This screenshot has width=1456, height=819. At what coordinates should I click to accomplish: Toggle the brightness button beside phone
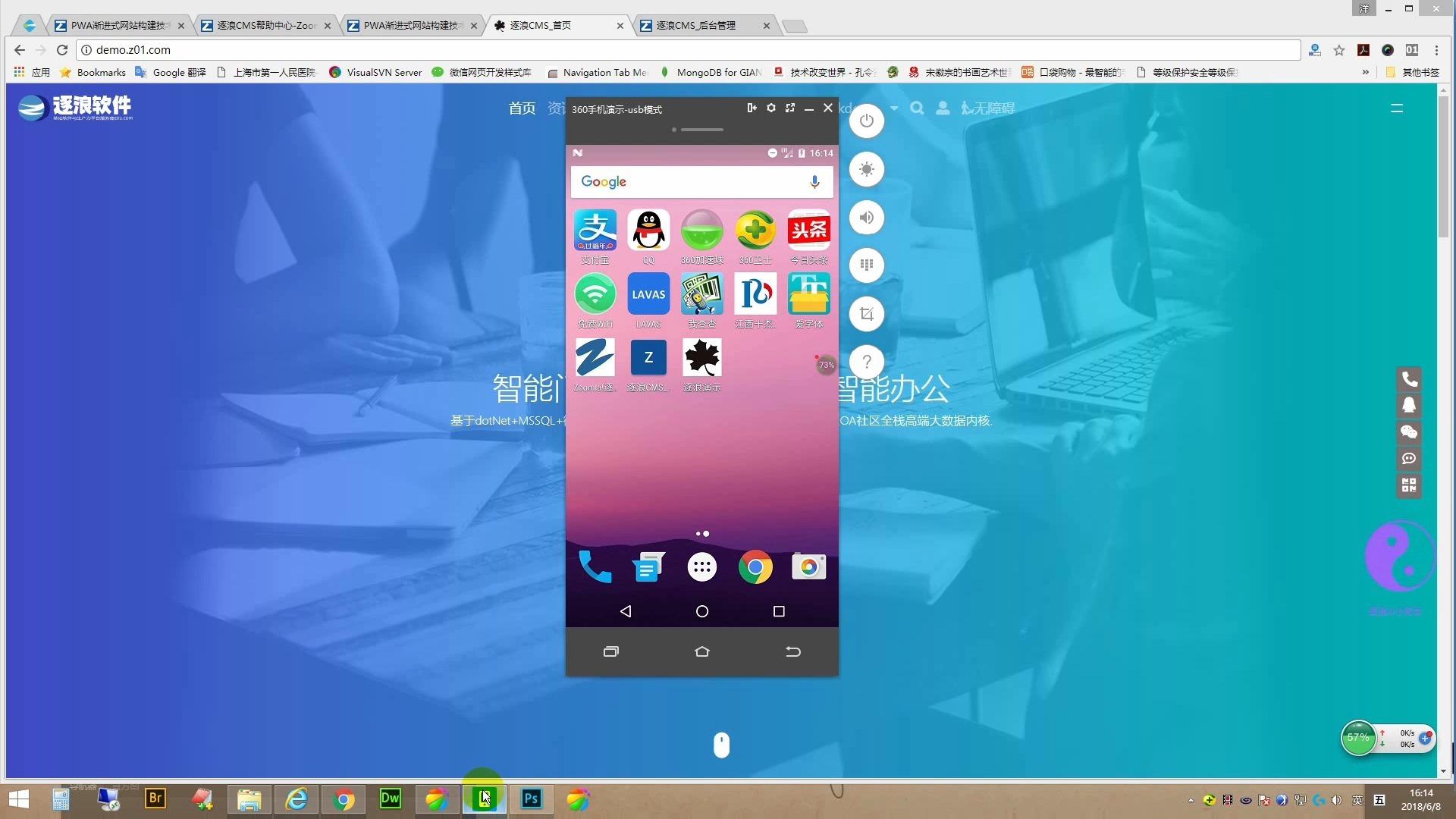867,169
